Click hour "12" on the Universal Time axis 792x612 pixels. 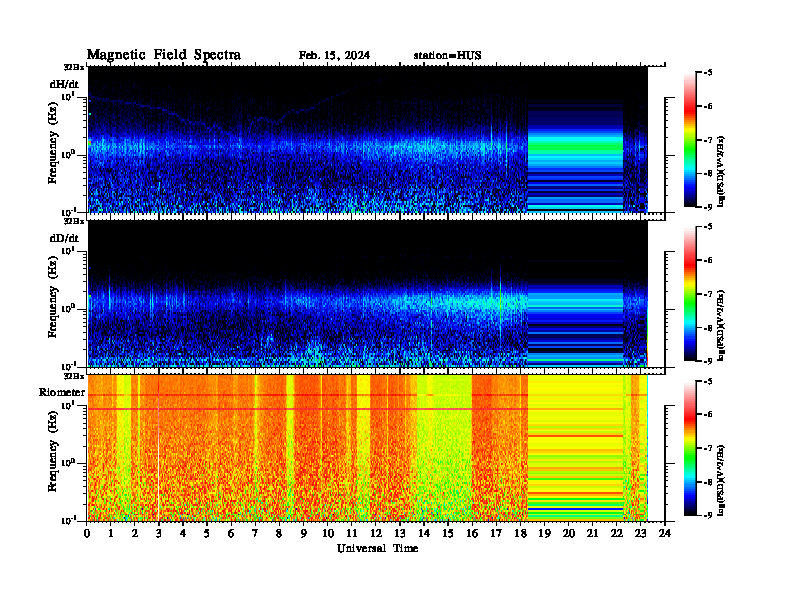point(376,533)
